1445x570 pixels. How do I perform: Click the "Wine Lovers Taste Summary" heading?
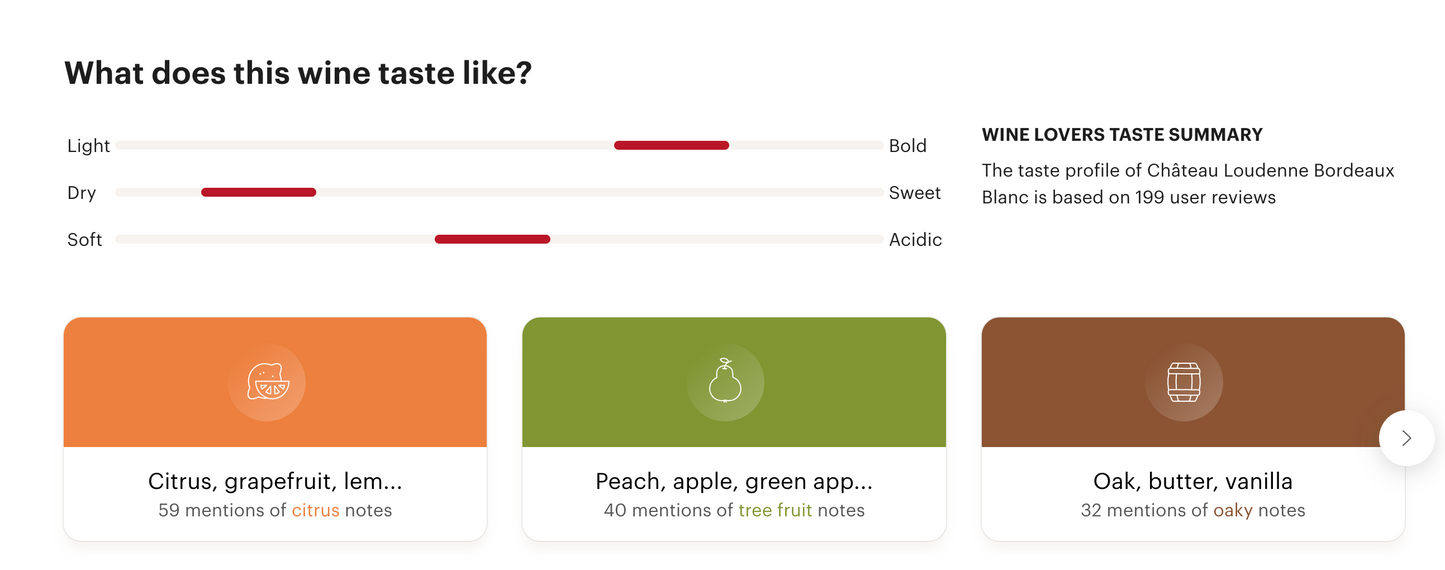pos(1122,135)
